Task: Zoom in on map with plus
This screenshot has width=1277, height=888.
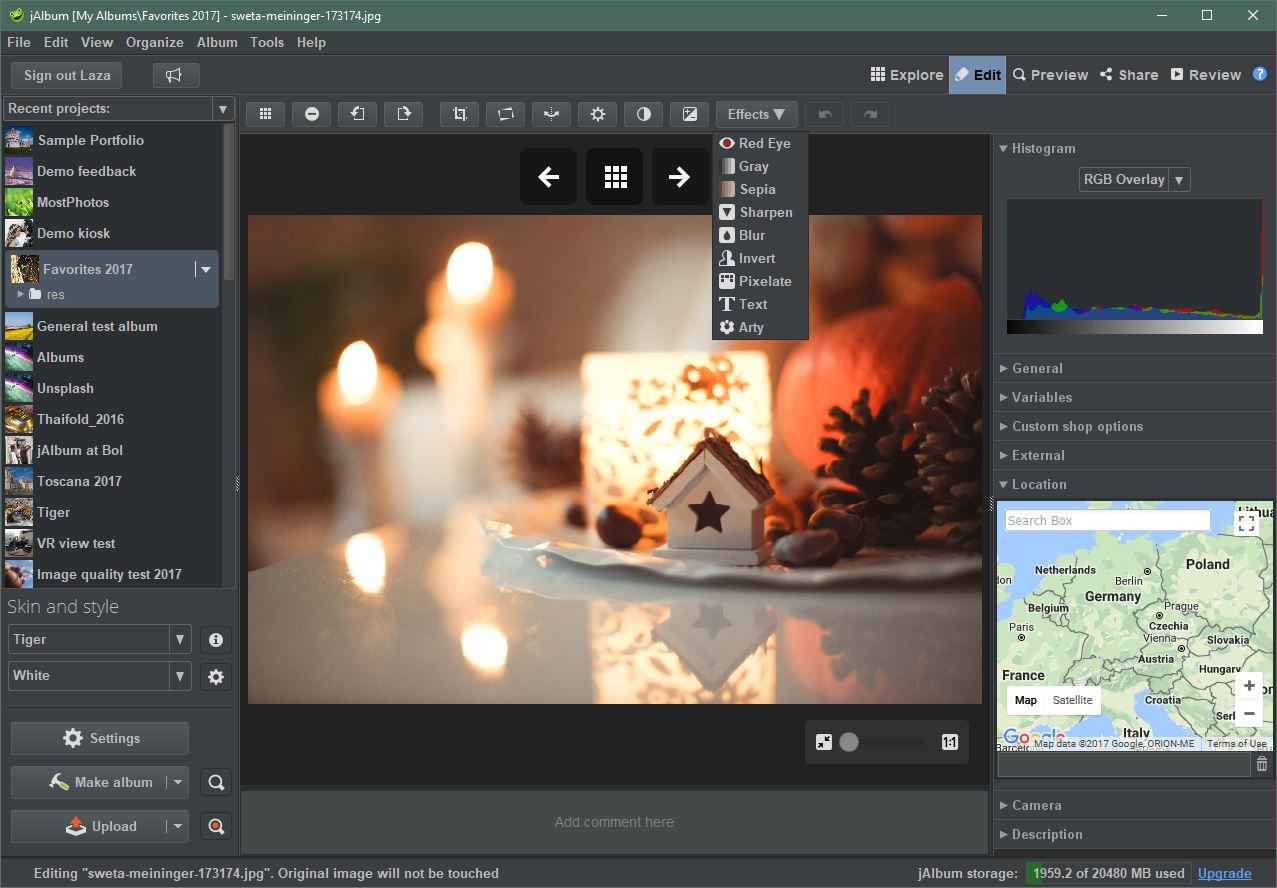Action: (x=1249, y=686)
